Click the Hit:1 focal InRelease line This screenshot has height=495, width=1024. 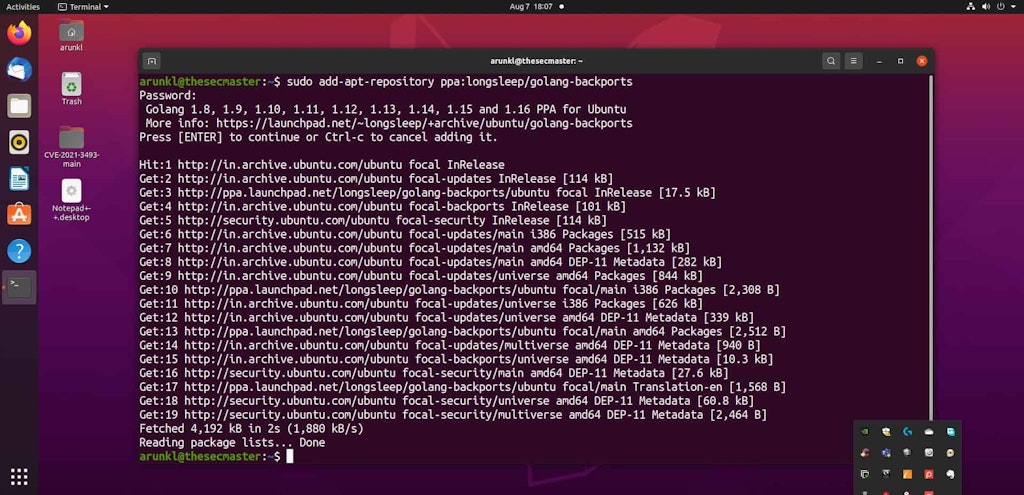pyautogui.click(x=321, y=165)
